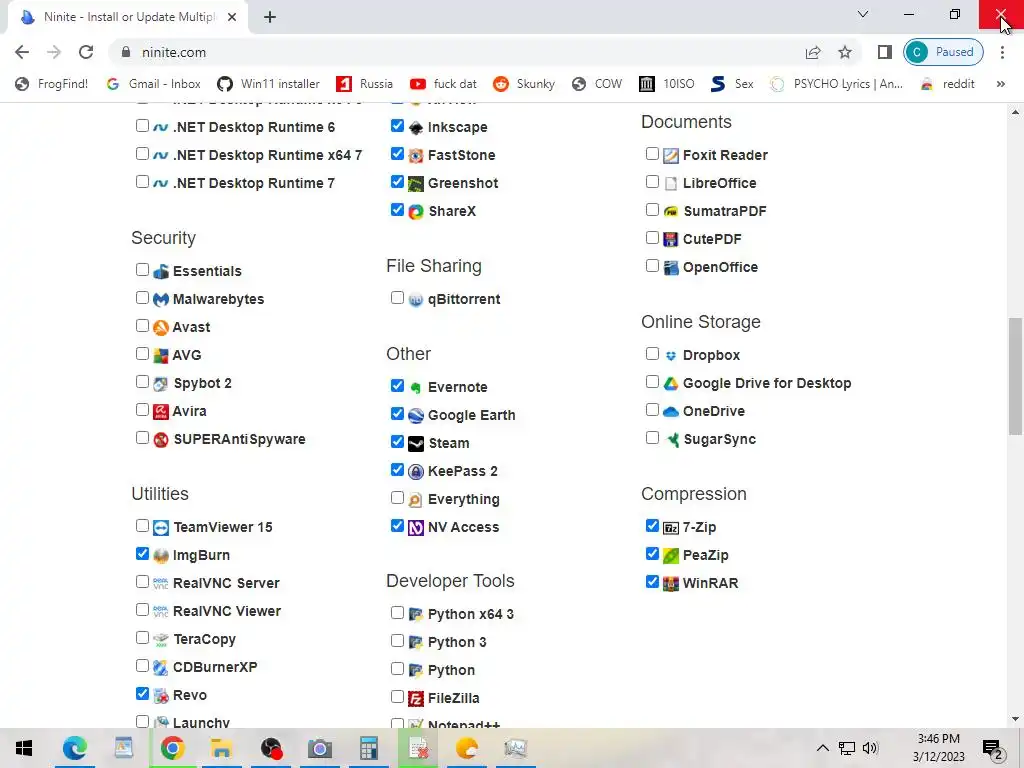Image resolution: width=1024 pixels, height=768 pixels.
Task: Tick the CutePDF checkbox
Action: [652, 238]
